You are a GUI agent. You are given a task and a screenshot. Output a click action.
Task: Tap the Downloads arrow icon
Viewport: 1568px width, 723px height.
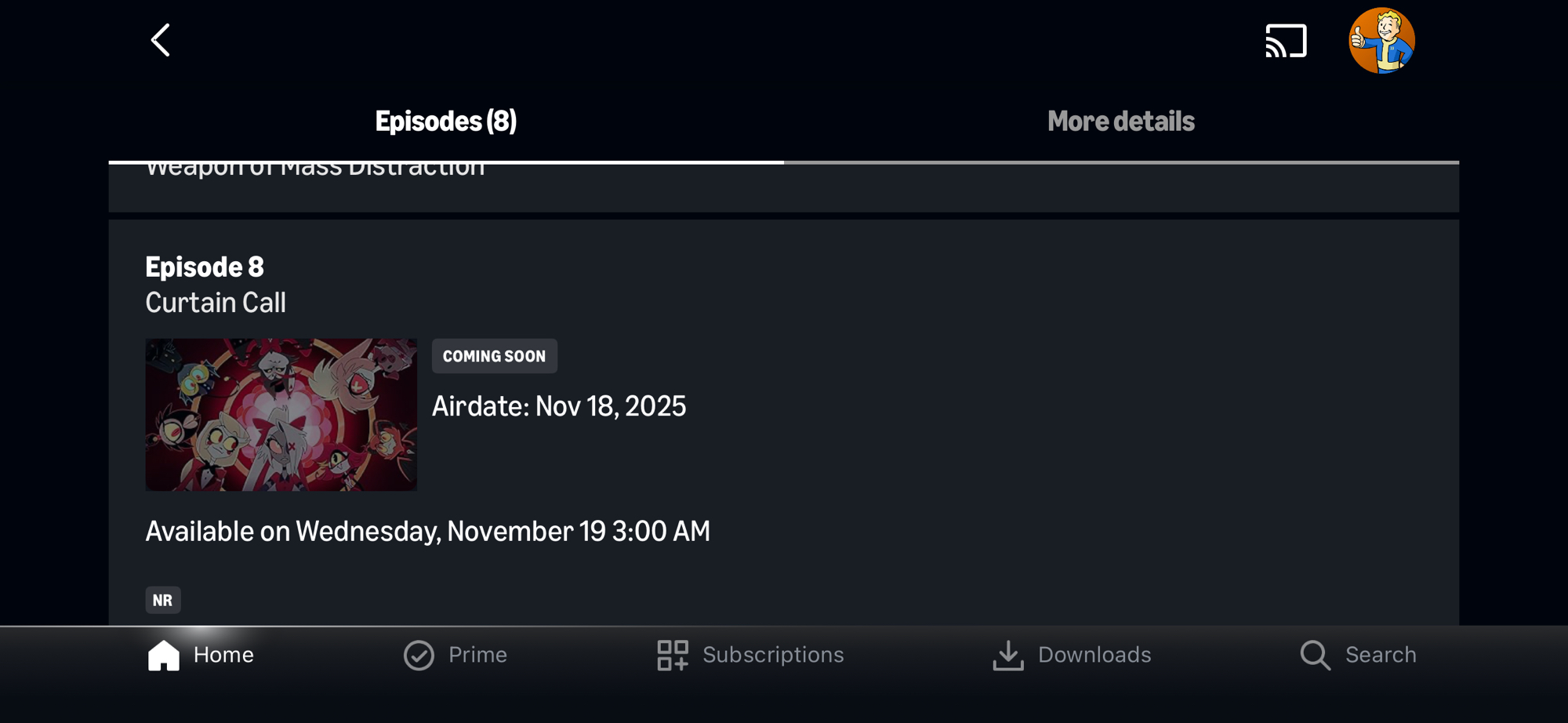click(1008, 655)
